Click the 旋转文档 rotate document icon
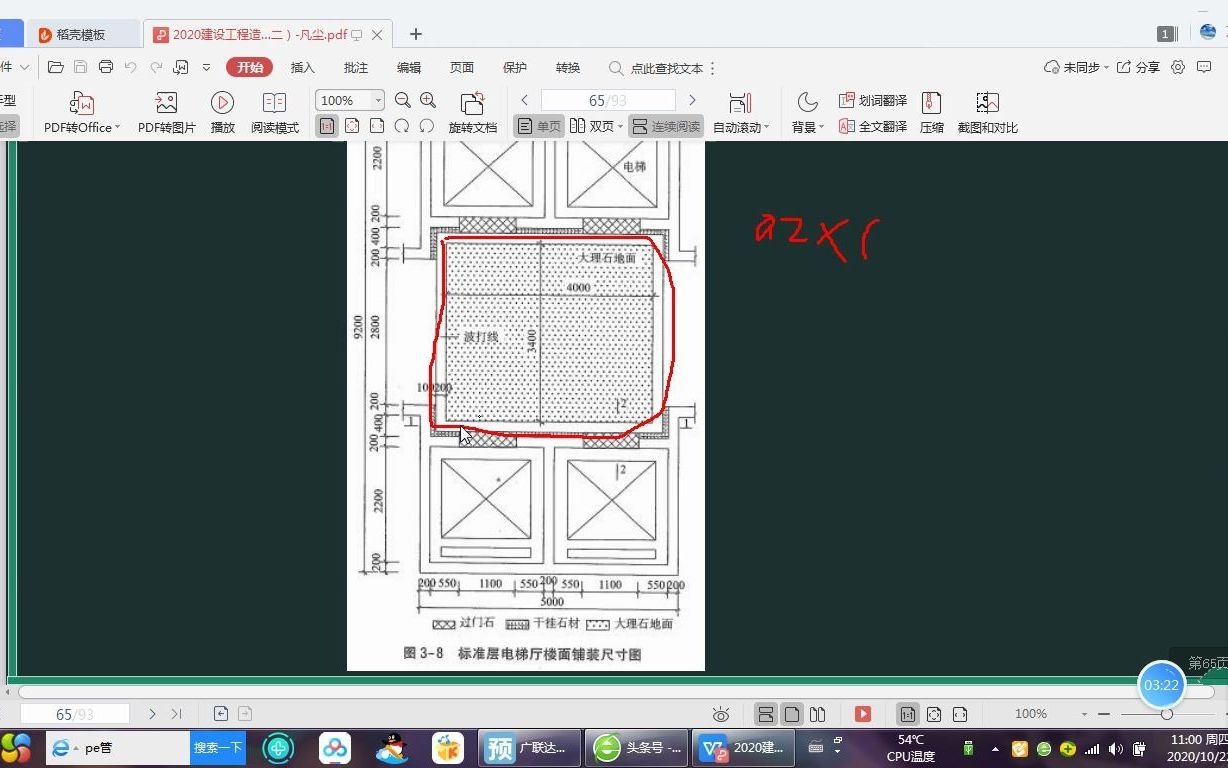The width and height of the screenshot is (1228, 768). click(472, 110)
